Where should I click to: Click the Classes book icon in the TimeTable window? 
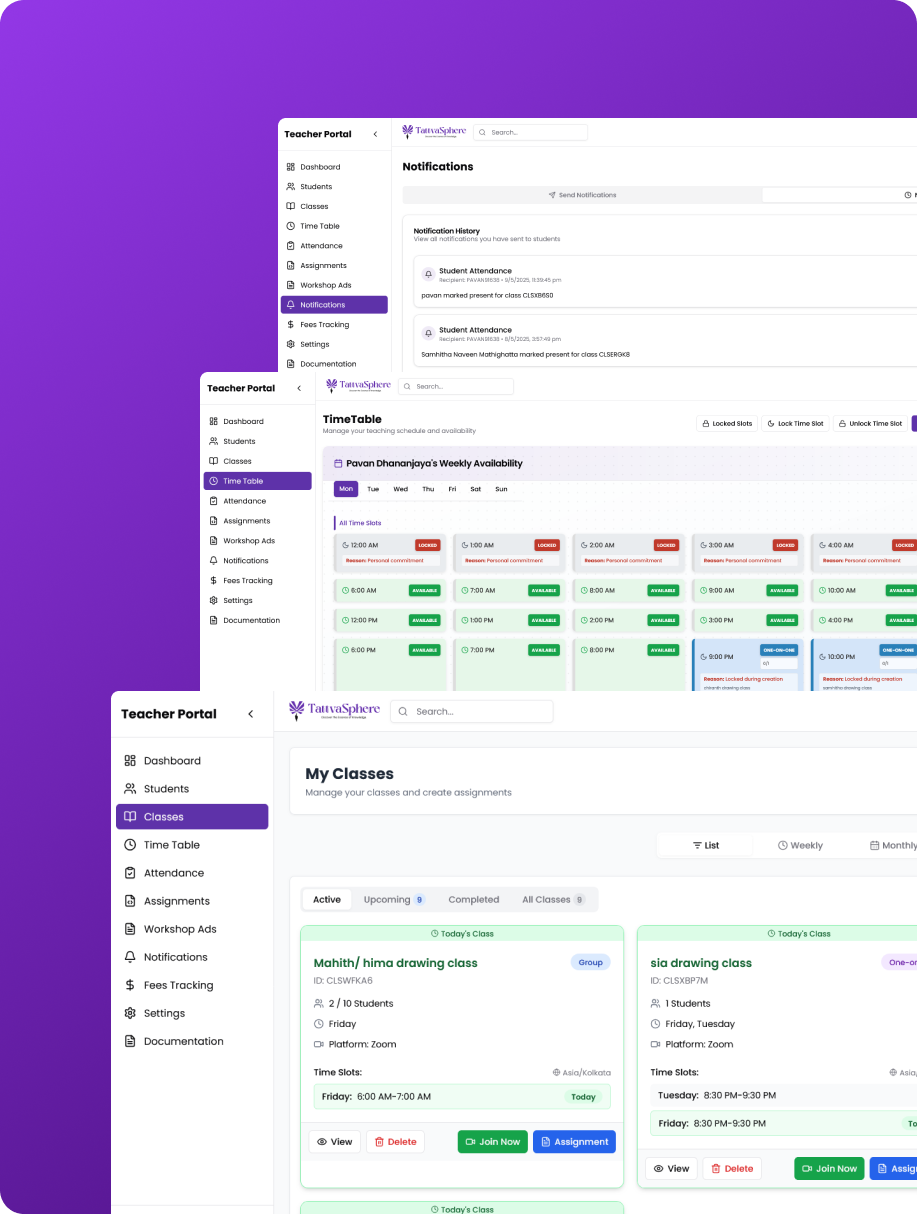coord(214,461)
